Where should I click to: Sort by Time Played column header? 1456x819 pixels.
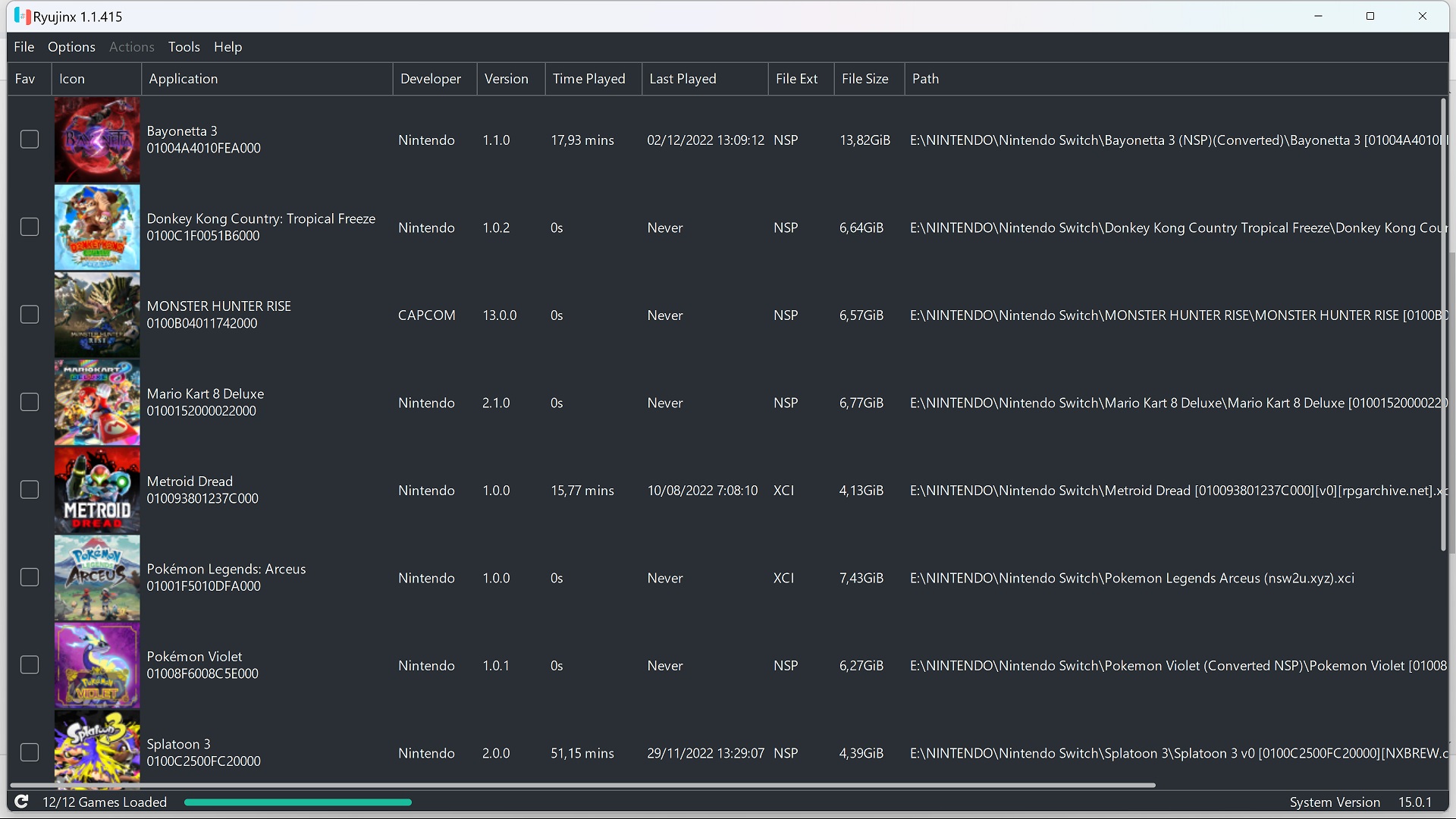coord(594,79)
